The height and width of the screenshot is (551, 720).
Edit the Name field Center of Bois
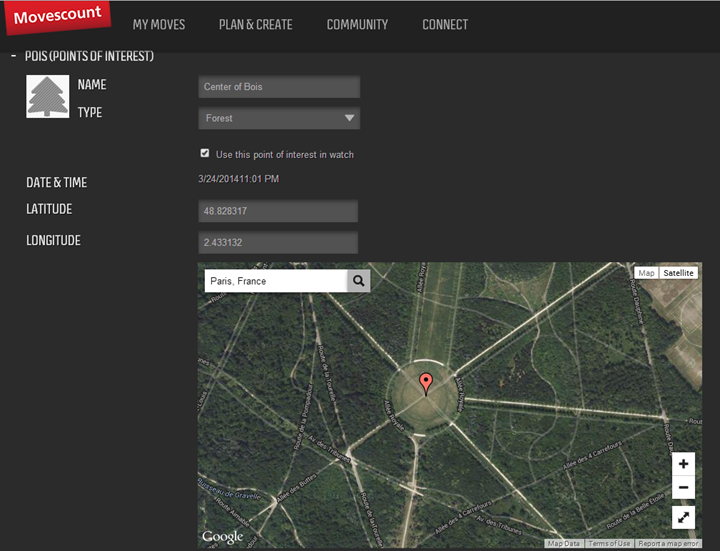[279, 87]
